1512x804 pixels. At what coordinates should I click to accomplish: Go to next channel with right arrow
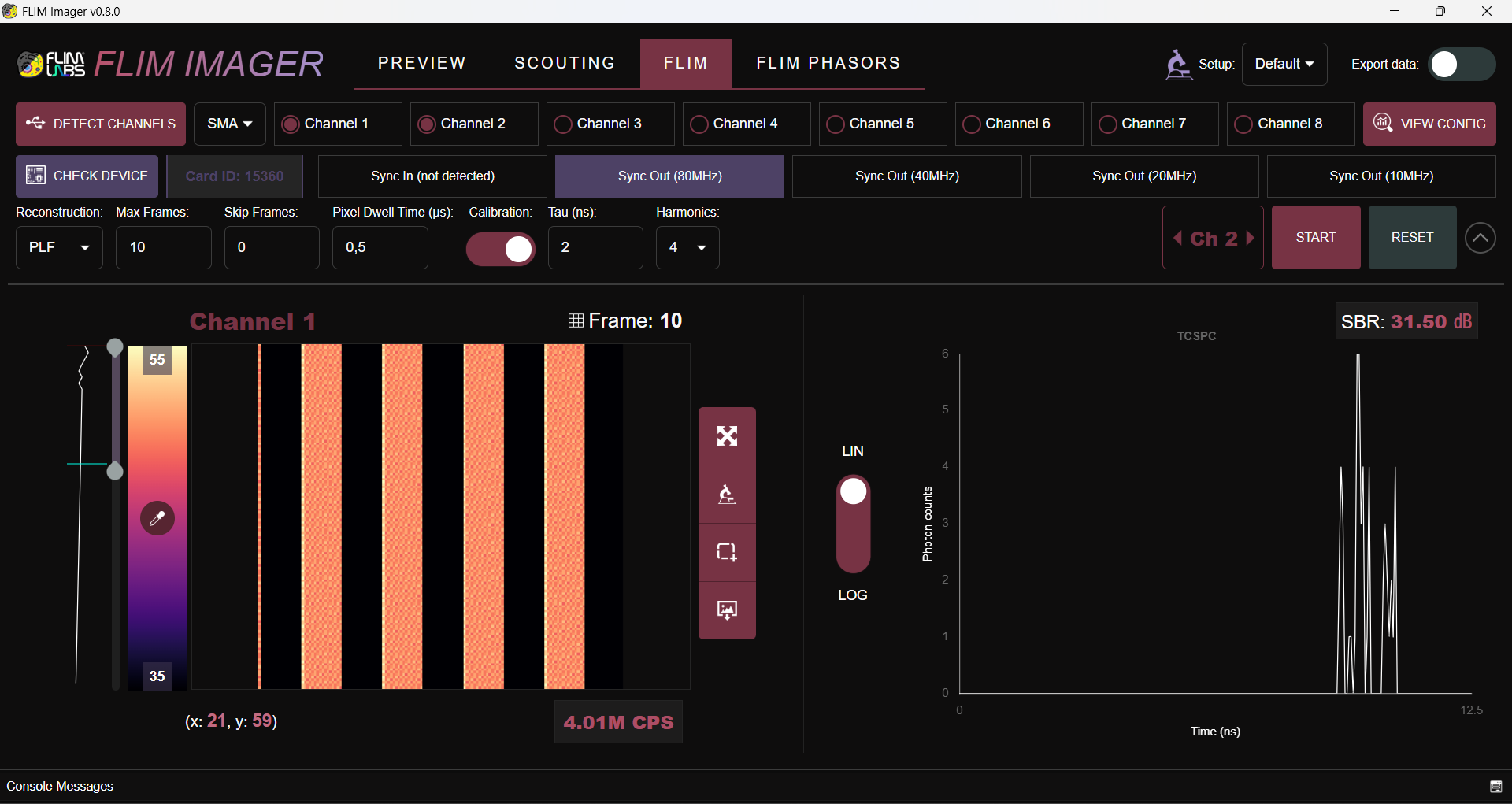[1250, 238]
